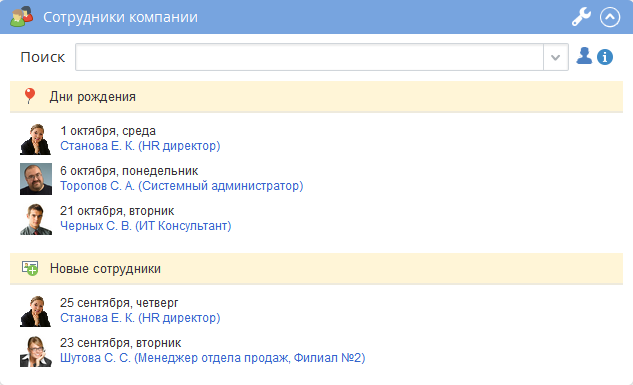Screen dimensions: 633x385
Task: Open widget settings via wrench icon
Action: click(x=581, y=17)
